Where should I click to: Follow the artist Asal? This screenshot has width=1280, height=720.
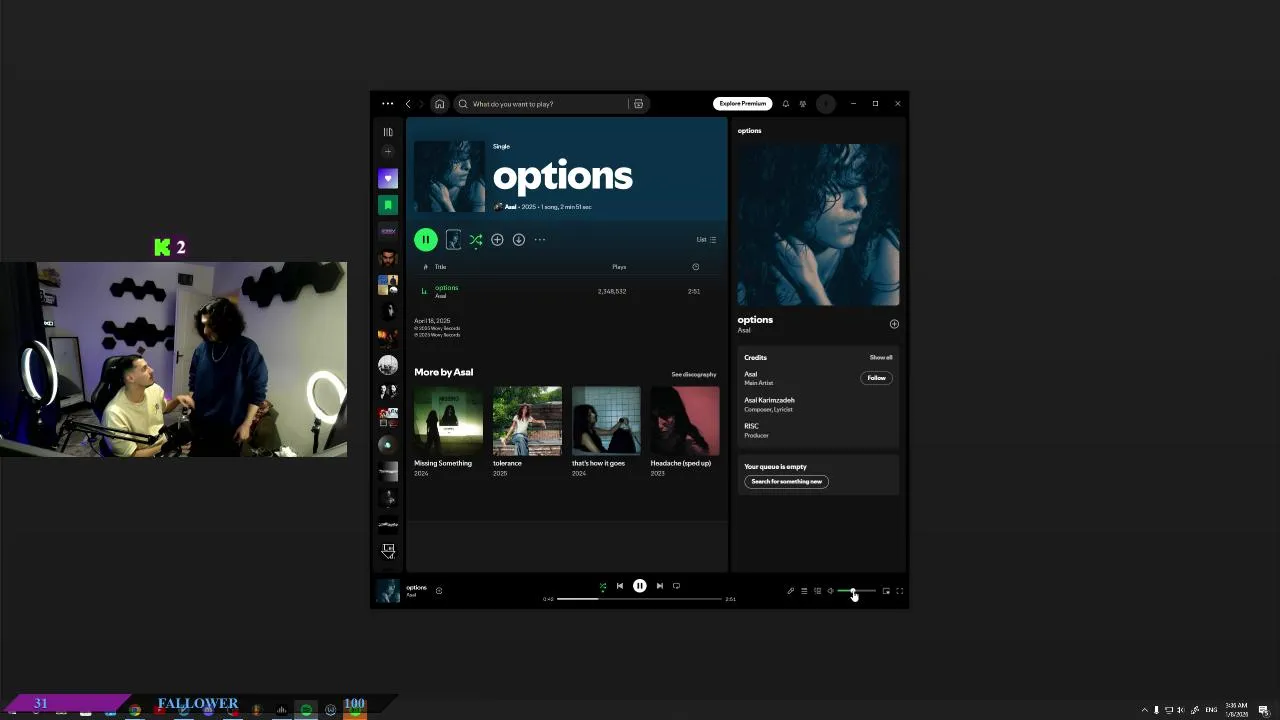(x=876, y=378)
